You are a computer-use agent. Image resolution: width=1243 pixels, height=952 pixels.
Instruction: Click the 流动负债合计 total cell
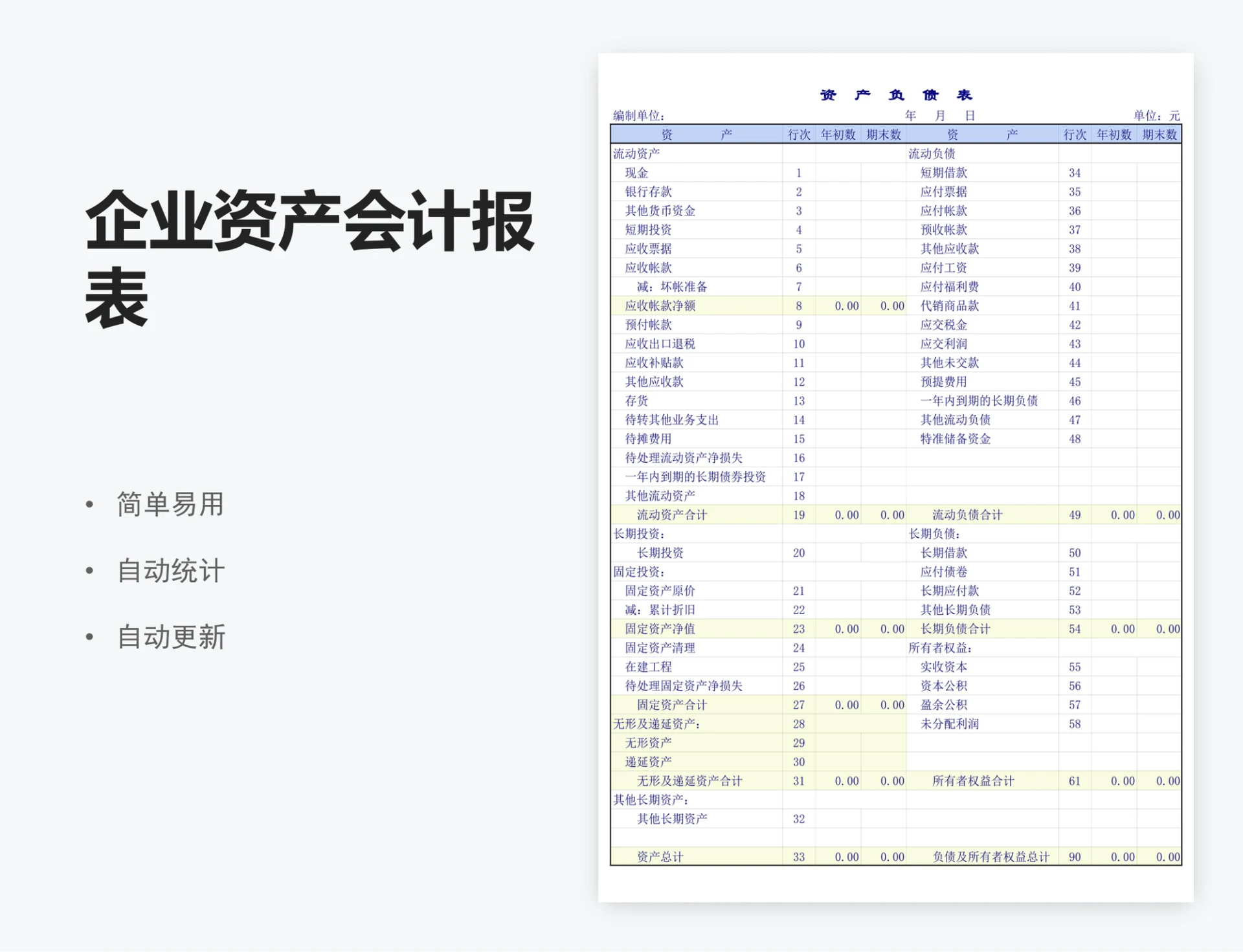(x=967, y=515)
